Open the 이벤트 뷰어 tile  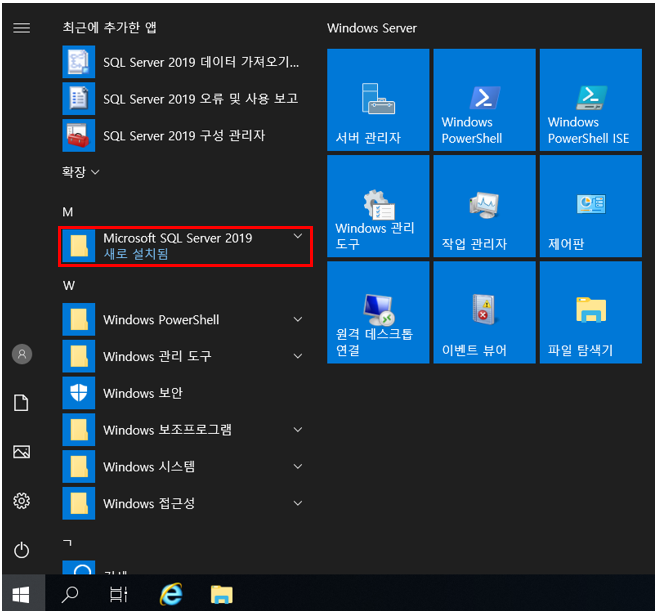[x=485, y=312]
